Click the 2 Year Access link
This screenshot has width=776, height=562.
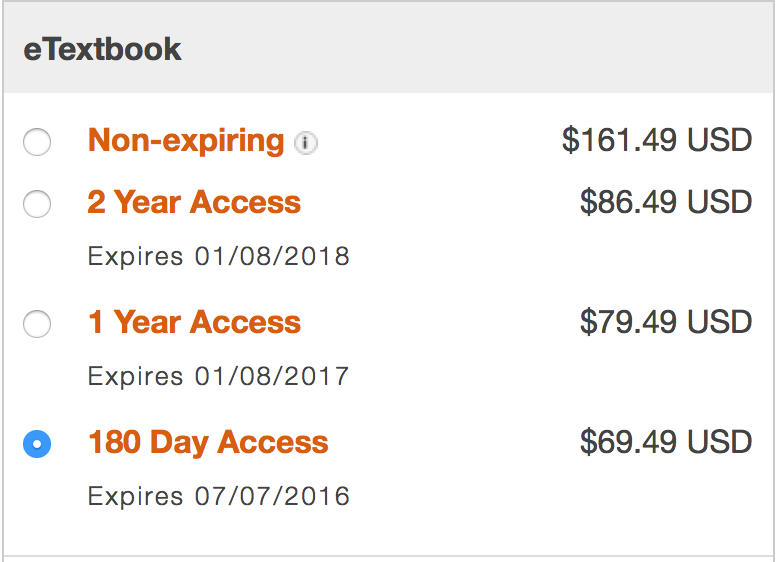click(194, 202)
